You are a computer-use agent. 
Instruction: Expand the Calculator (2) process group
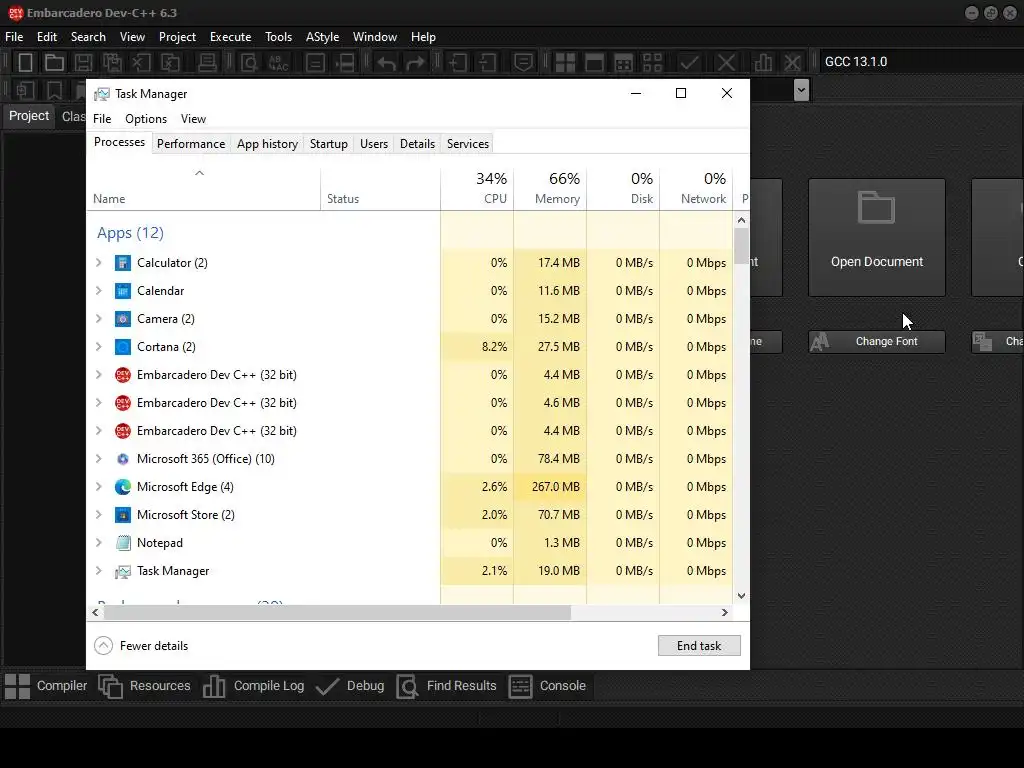point(99,263)
